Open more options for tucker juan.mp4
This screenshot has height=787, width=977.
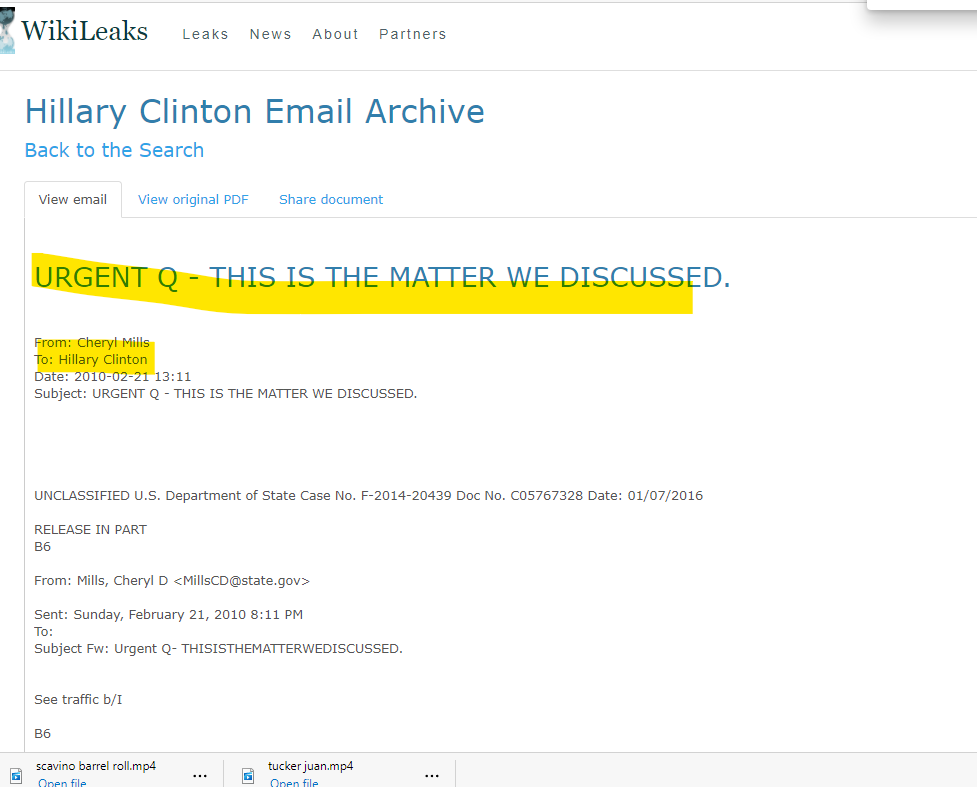click(x=432, y=776)
